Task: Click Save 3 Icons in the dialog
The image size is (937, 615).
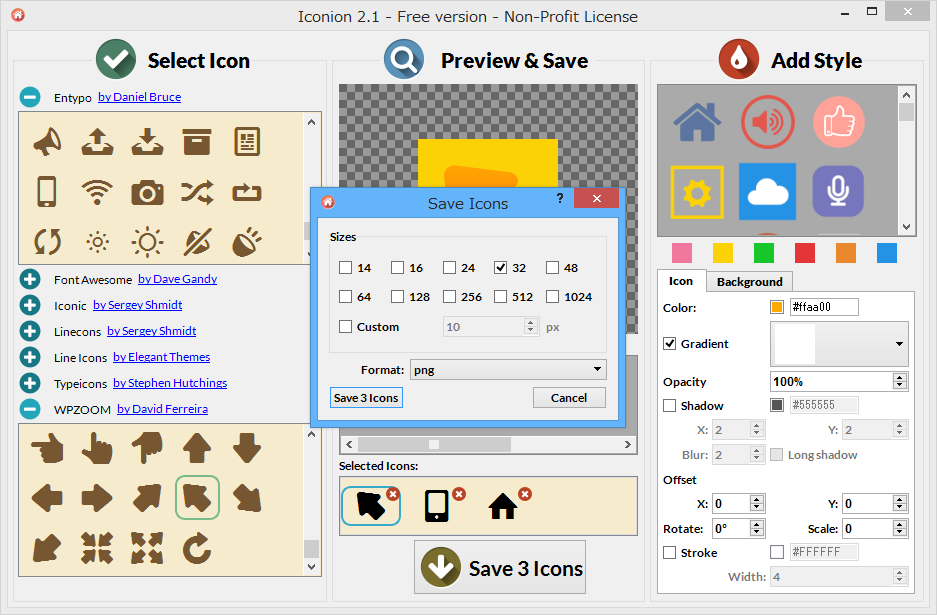Action: pos(366,398)
